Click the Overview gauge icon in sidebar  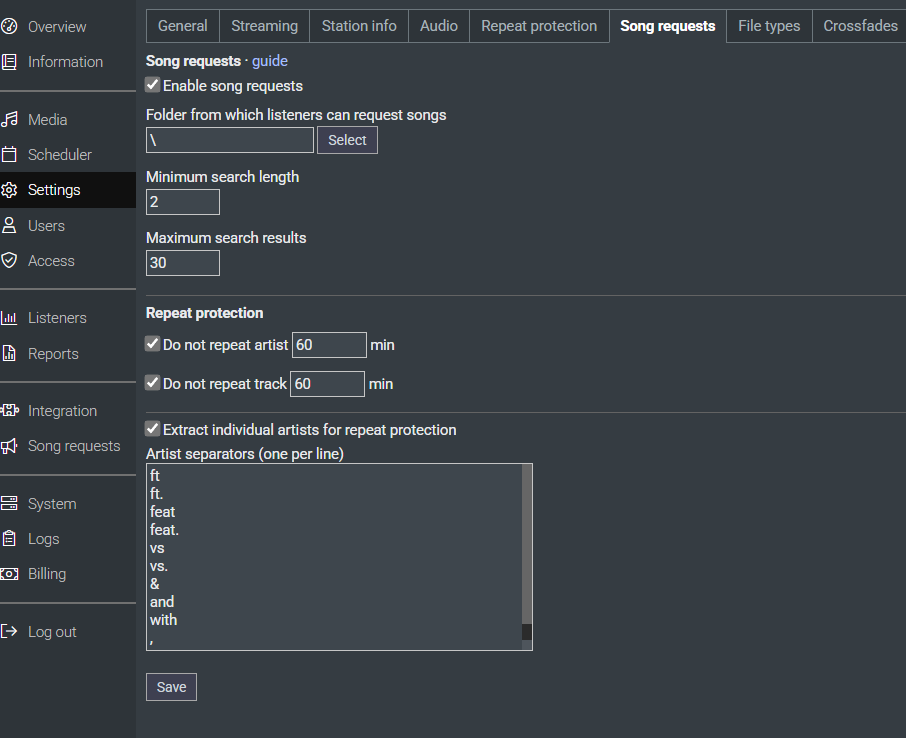click(x=10, y=26)
